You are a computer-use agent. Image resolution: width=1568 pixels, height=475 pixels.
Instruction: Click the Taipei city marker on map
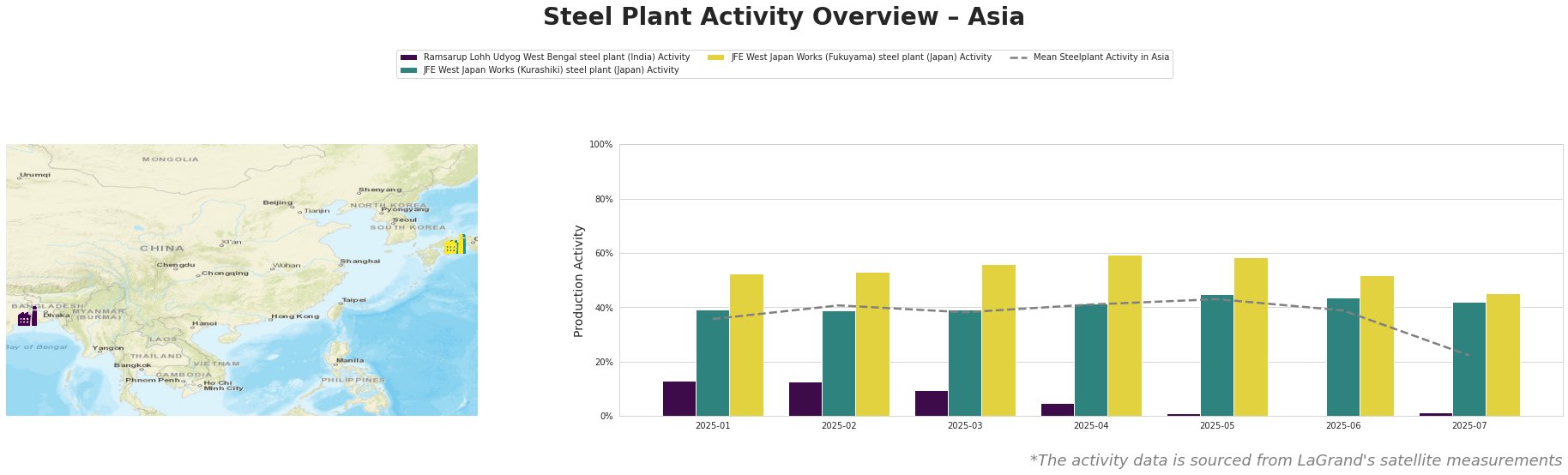coord(341,304)
